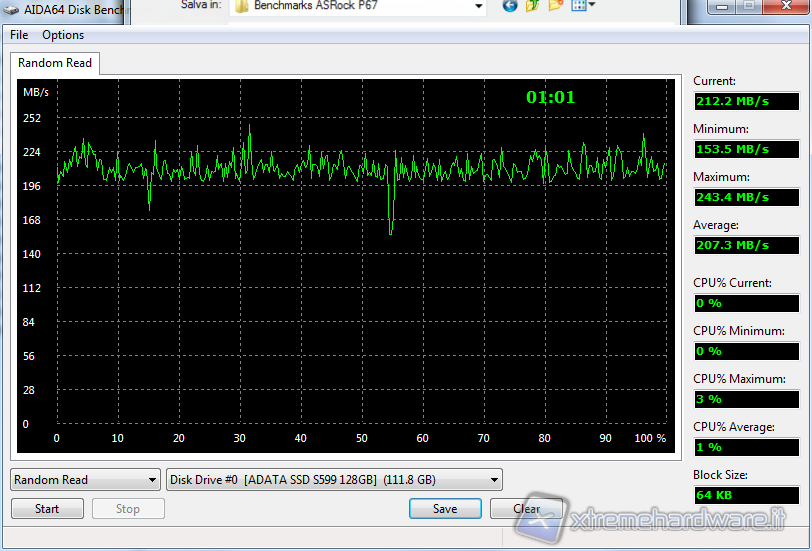The height and width of the screenshot is (551, 812).
Task: Click the Block Size 64 KB field
Action: point(746,495)
